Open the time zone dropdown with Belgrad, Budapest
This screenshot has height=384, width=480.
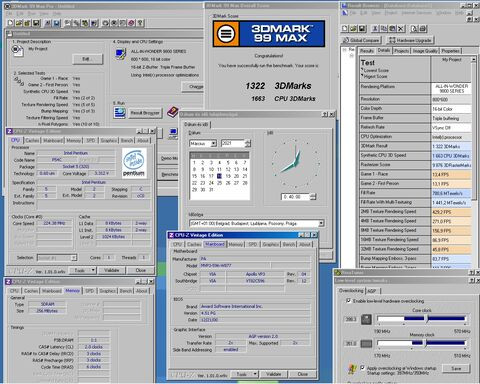tap(321, 223)
